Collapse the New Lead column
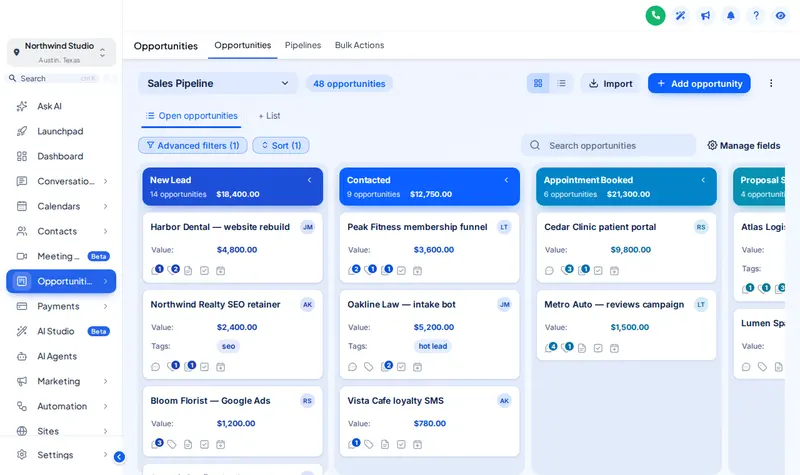 (x=310, y=180)
